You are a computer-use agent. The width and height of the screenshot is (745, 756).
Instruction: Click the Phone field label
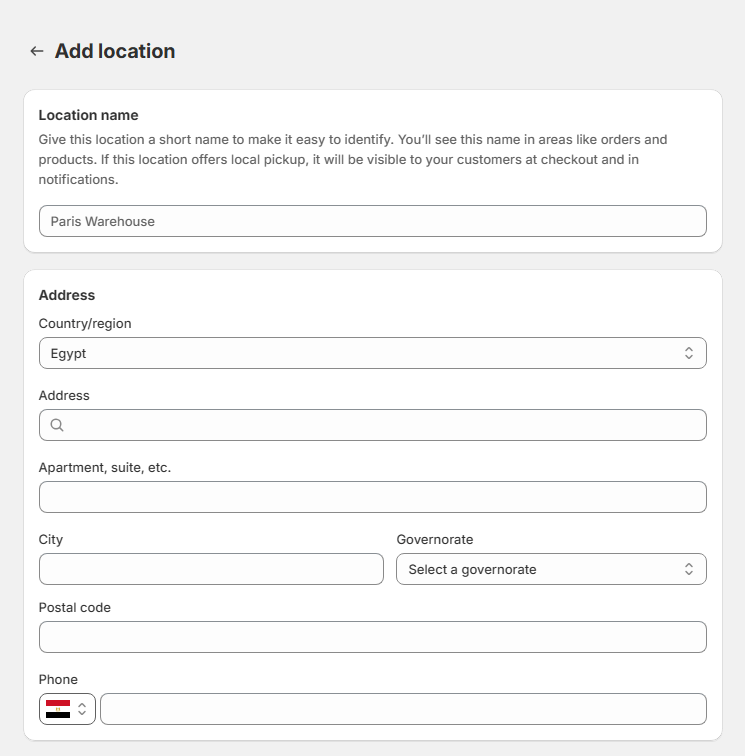58,679
